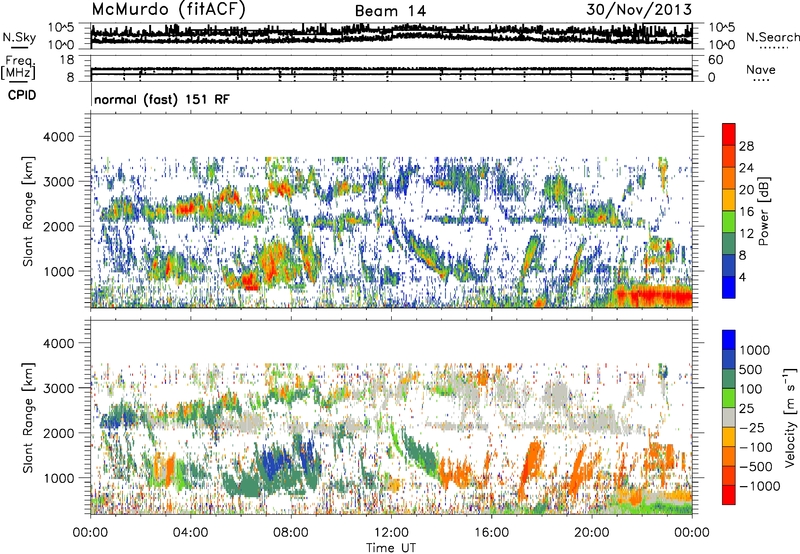Click the '-25' velocity colorbar tick

click(x=752, y=428)
